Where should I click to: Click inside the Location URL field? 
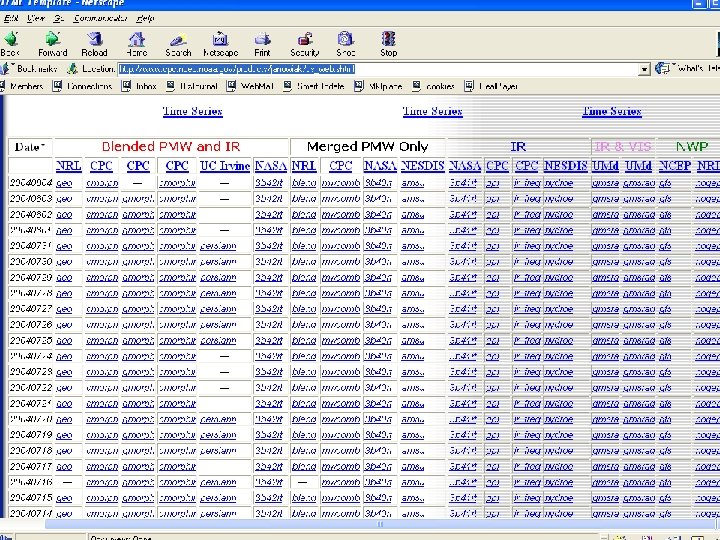pyautogui.click(x=380, y=69)
